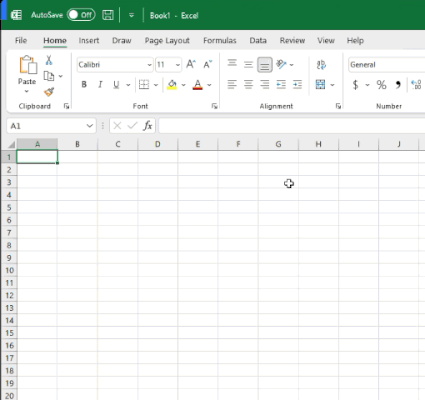Apply the yellow Fill Color swatch
Image resolution: width=425 pixels, height=400 pixels.
pyautogui.click(x=172, y=85)
